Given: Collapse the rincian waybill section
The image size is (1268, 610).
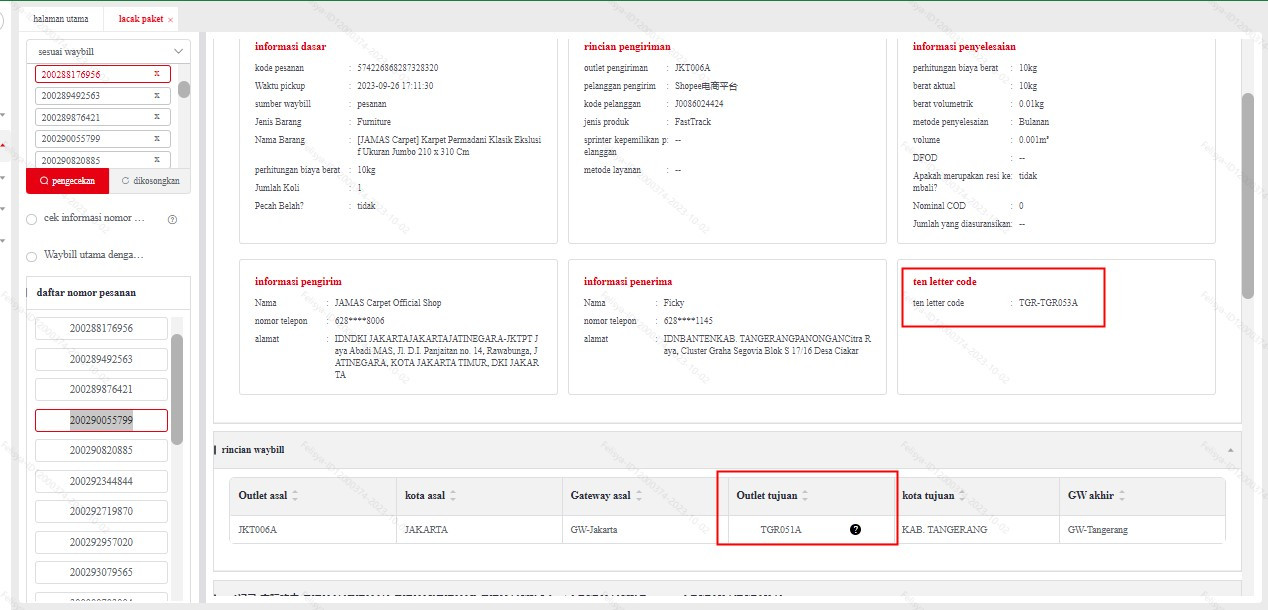Looking at the screenshot, I should coord(1230,451).
